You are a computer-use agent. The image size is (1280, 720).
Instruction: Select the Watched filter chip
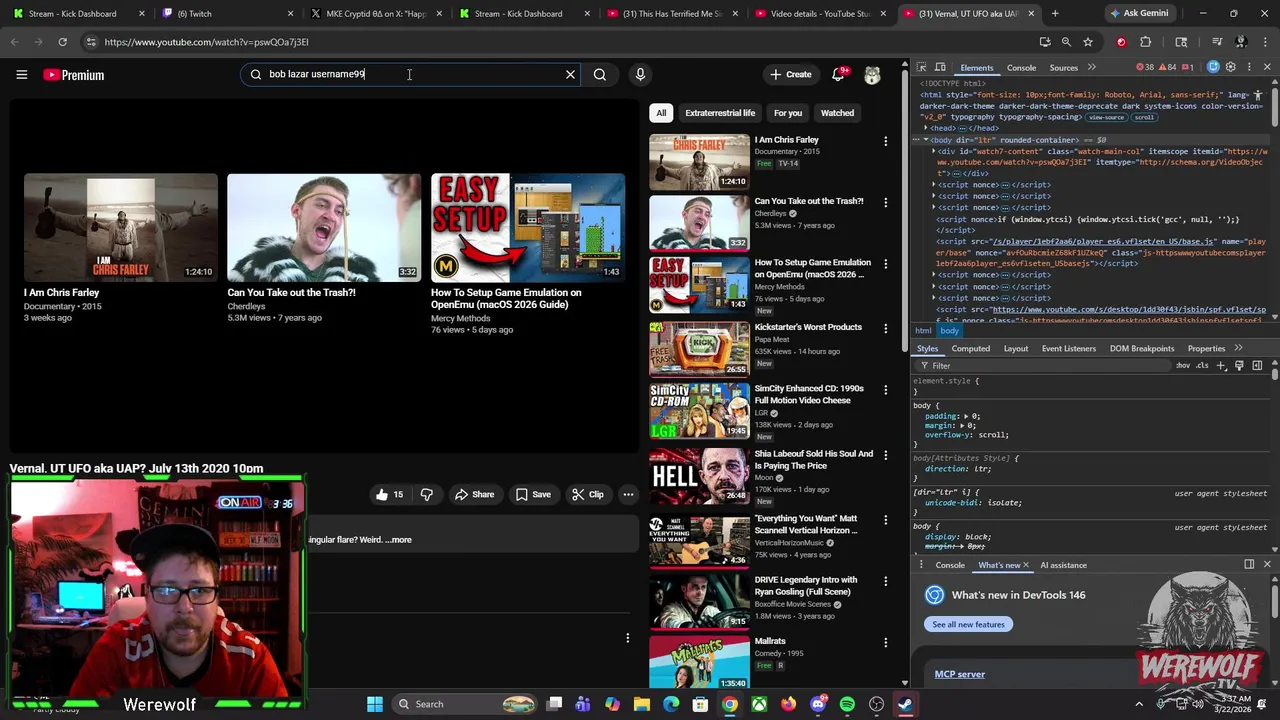click(837, 113)
